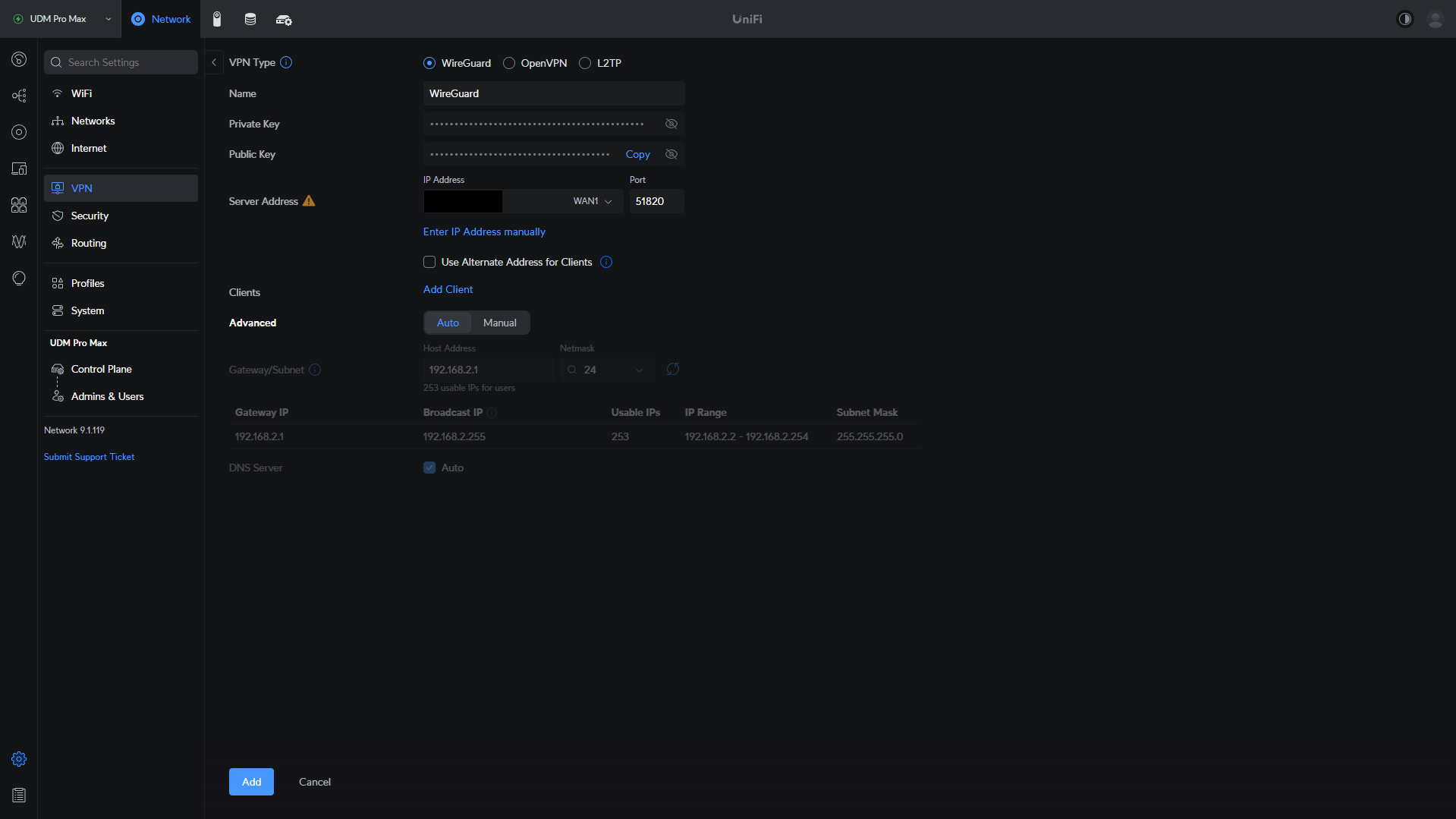Click the Private Key field

point(554,124)
